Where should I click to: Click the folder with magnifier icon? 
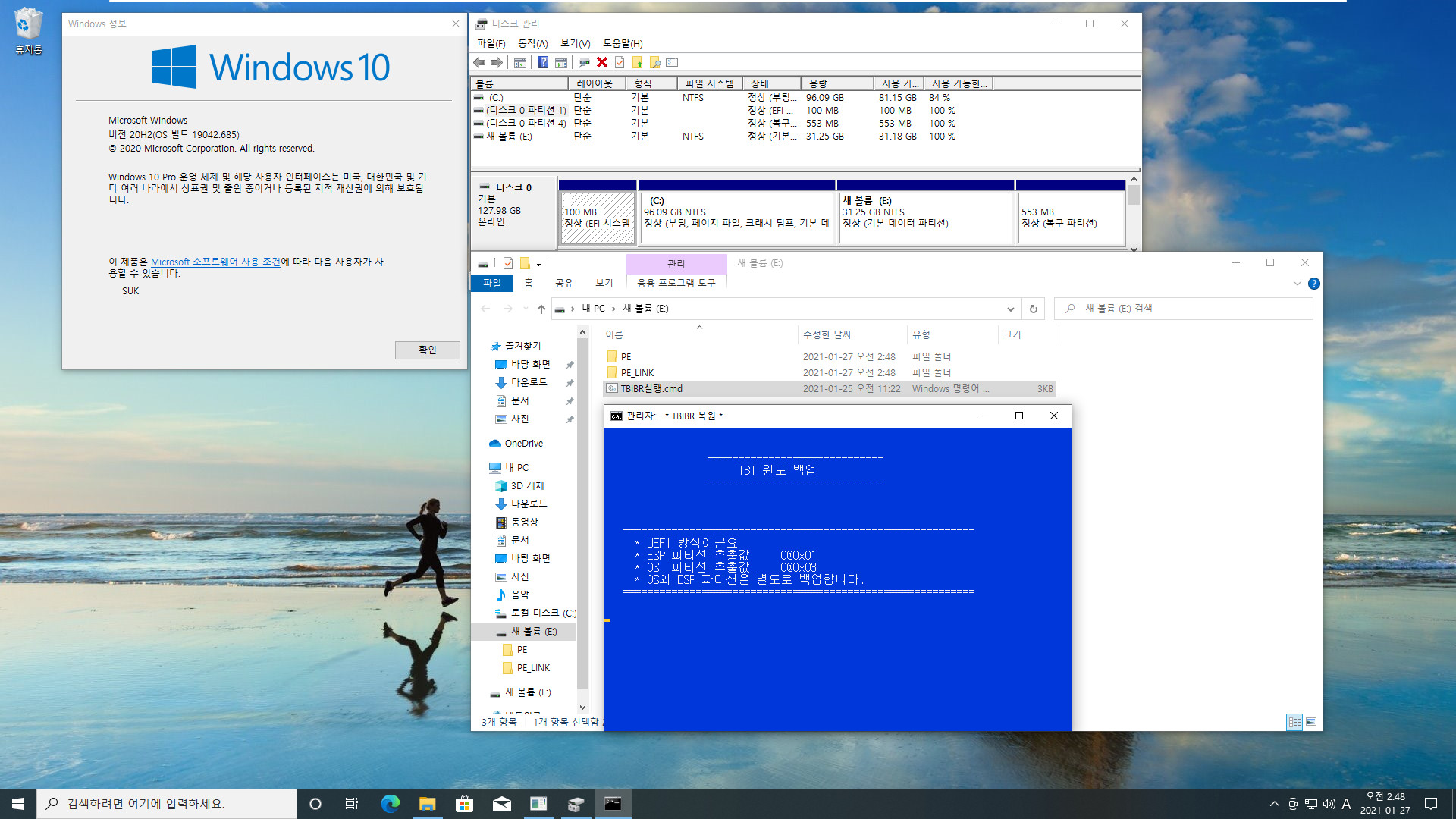point(654,63)
